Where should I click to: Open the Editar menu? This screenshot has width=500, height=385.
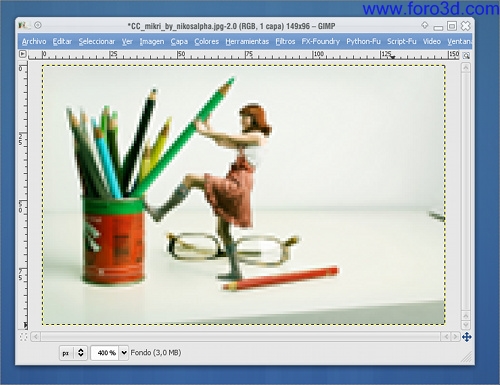point(62,41)
